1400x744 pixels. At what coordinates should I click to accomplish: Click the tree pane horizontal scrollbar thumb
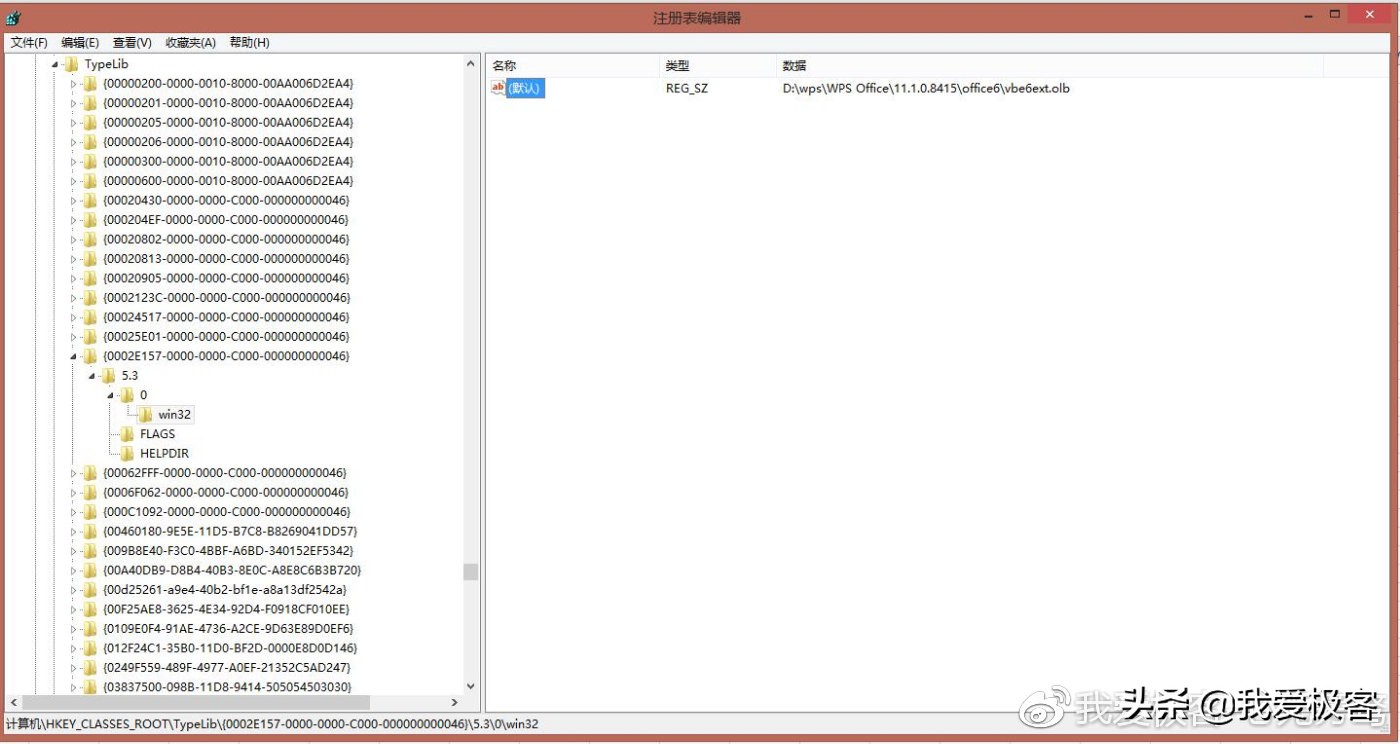click(x=195, y=703)
